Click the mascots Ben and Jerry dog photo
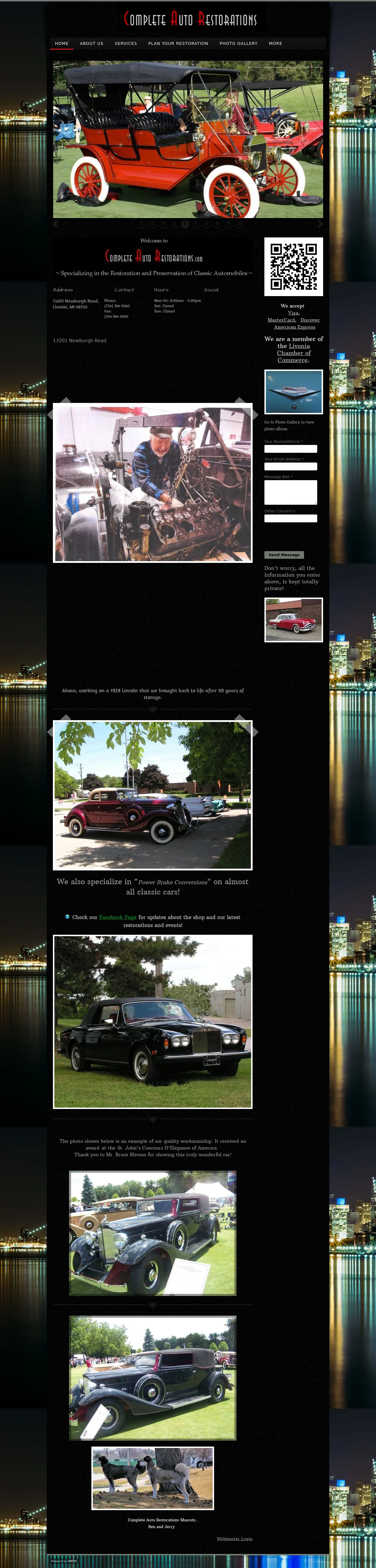Viewport: 376px width, 1568px height. tap(152, 1478)
